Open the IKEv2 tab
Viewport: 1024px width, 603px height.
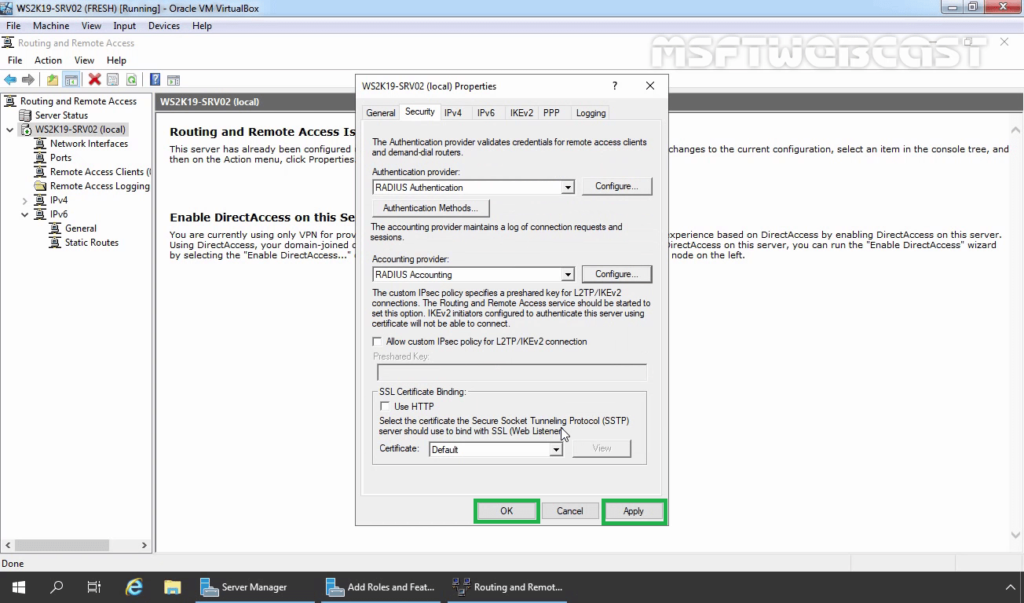click(521, 113)
